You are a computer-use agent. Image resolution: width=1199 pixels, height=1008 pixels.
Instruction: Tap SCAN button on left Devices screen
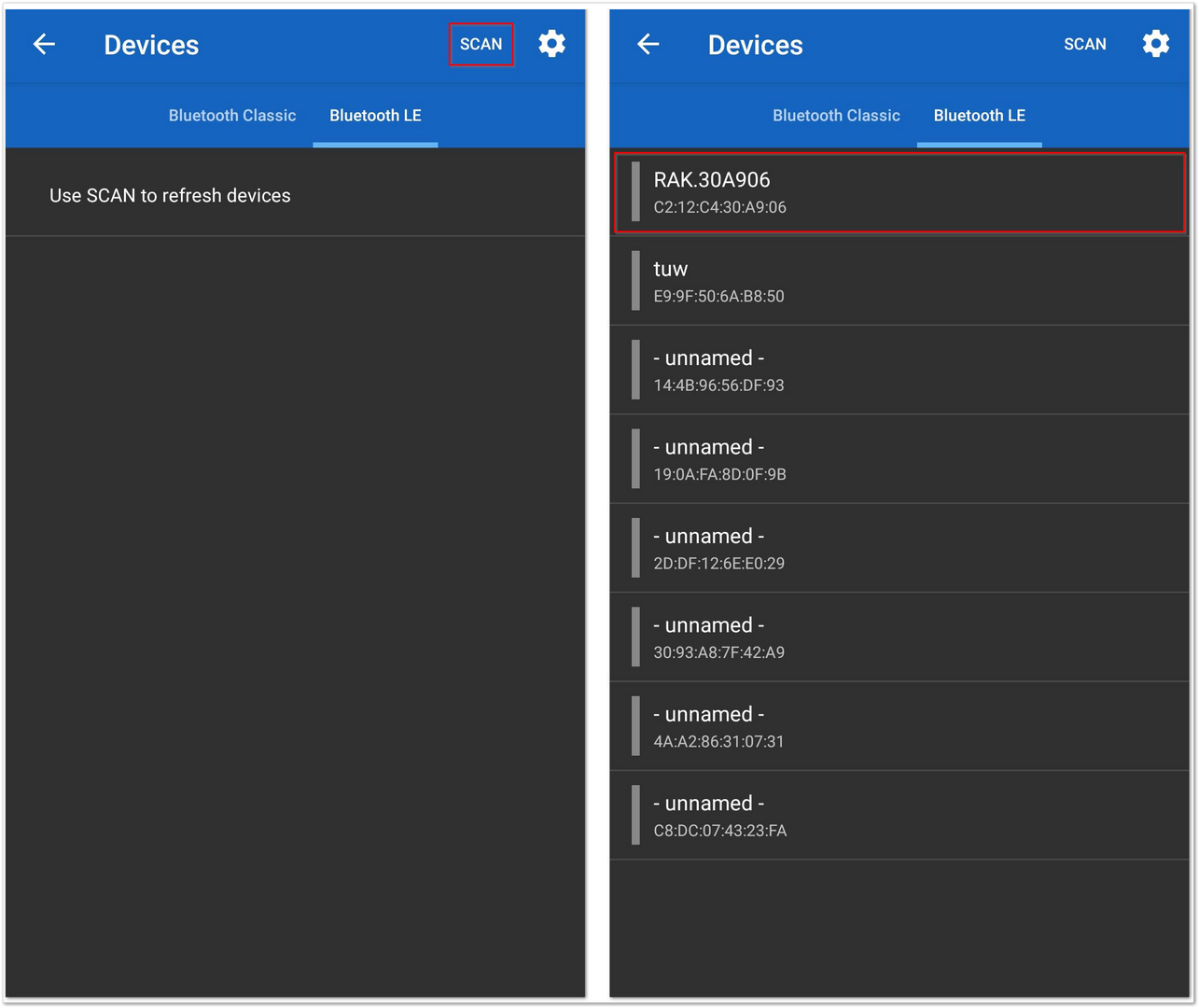481,44
